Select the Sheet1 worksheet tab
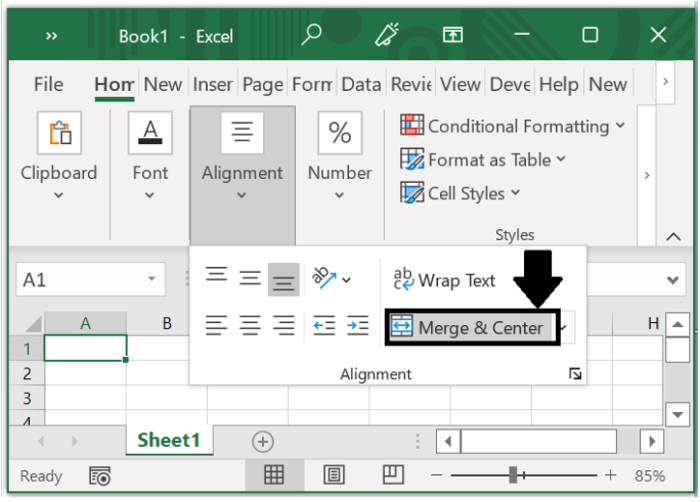This screenshot has height=502, width=700. tap(169, 441)
